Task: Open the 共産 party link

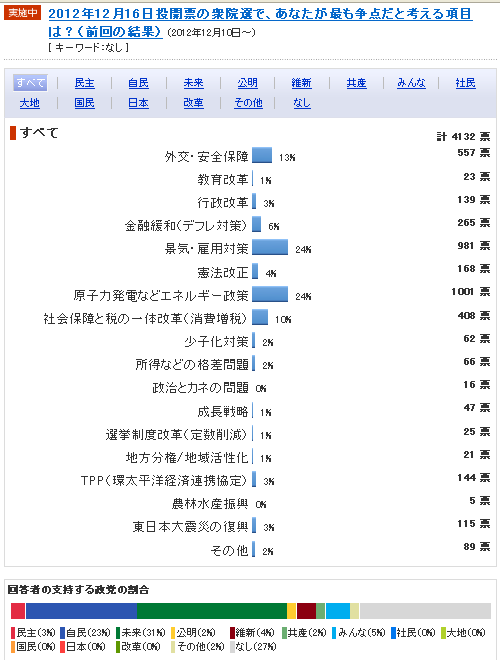Action: (356, 83)
